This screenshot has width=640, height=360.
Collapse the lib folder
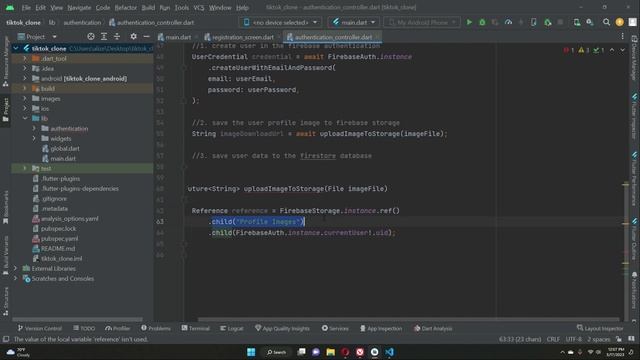pos(25,118)
